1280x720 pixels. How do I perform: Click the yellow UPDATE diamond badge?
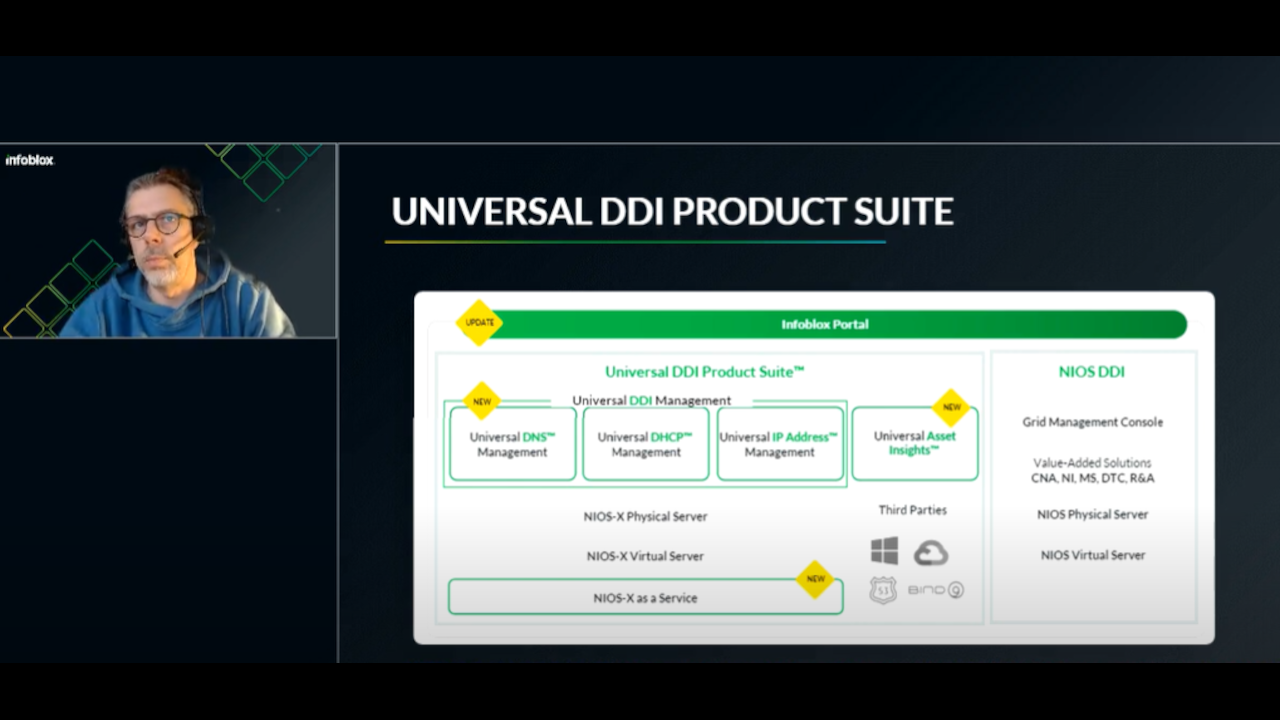tap(479, 323)
